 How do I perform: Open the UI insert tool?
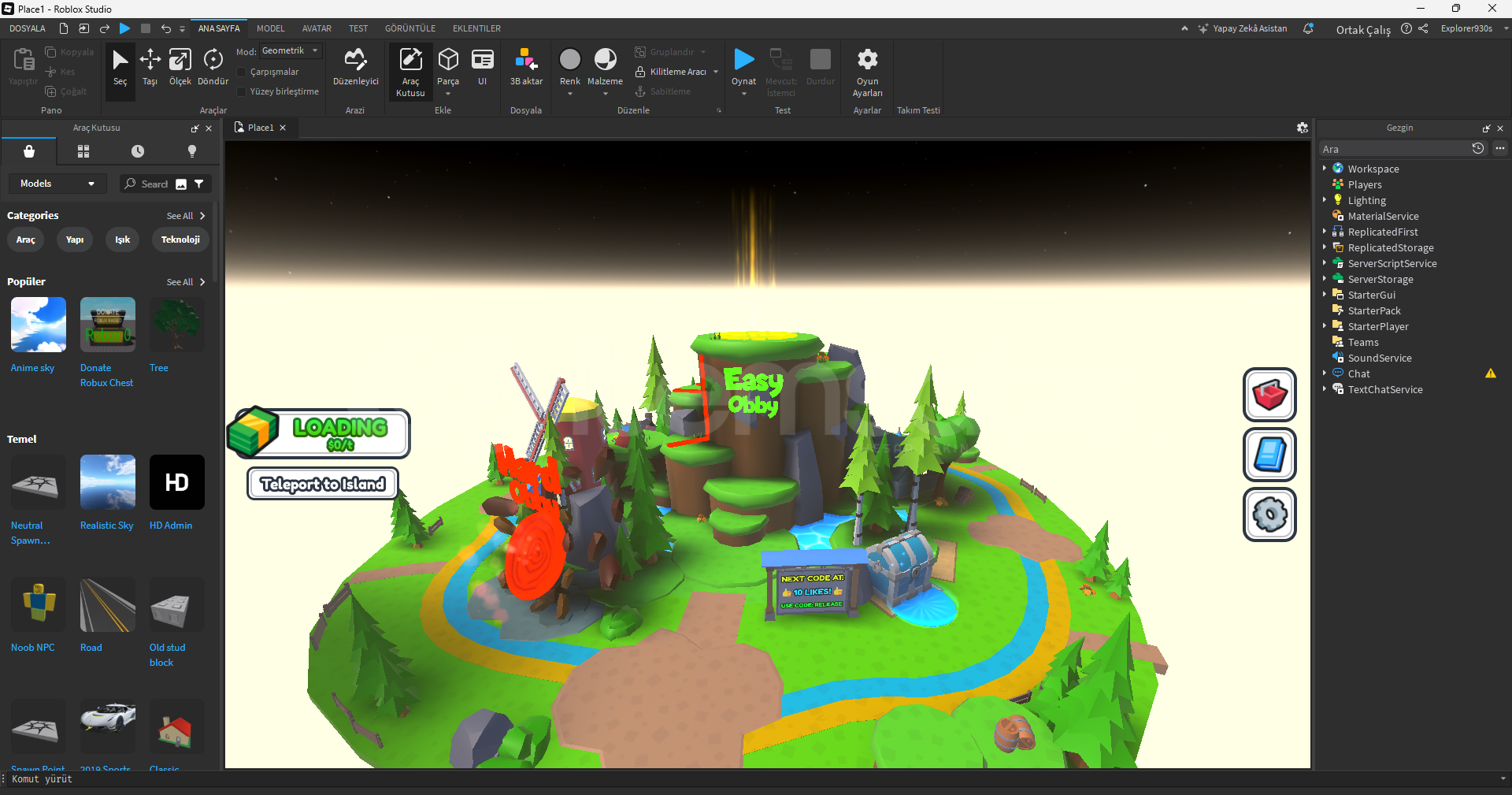482,67
